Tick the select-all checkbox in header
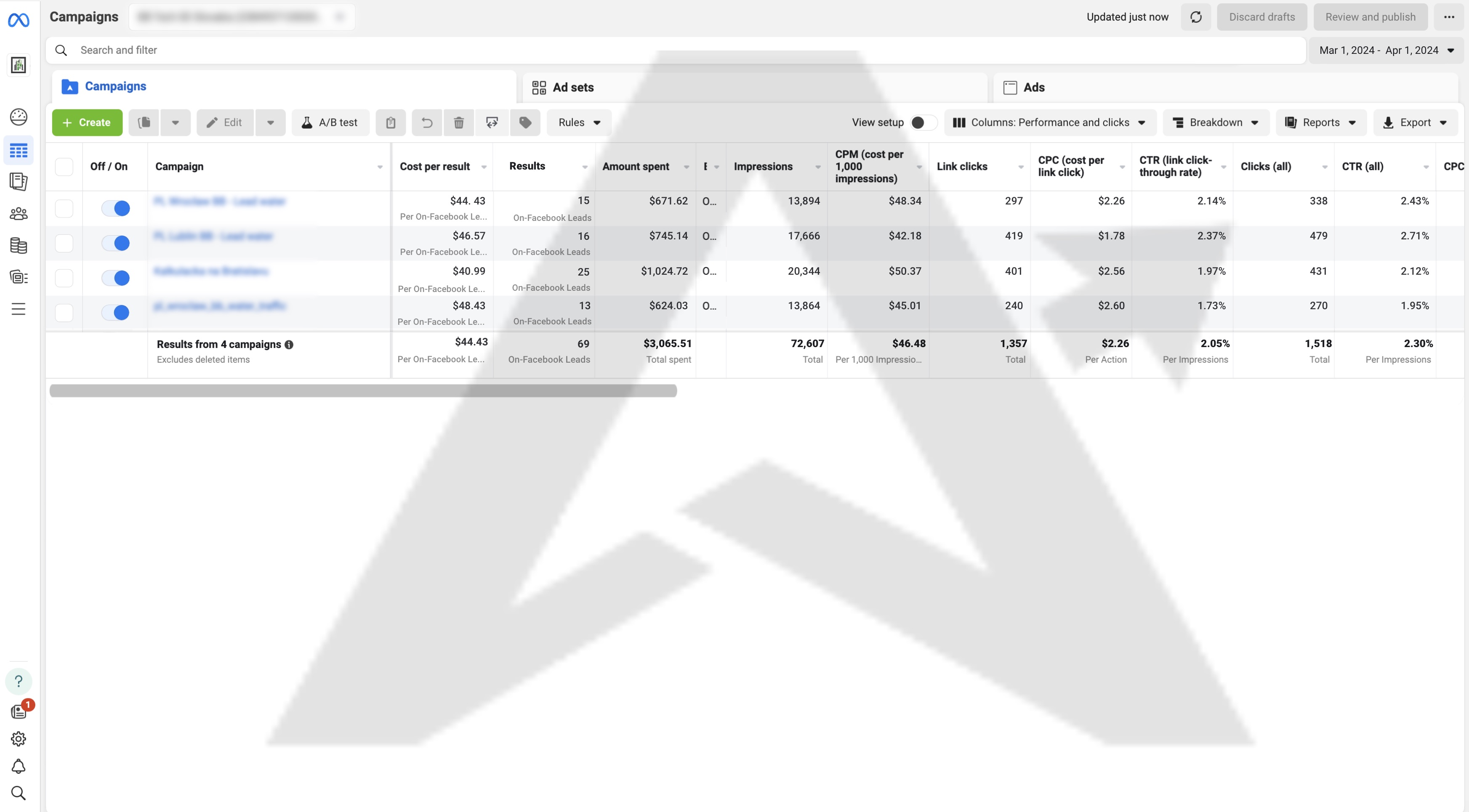This screenshot has height=812, width=1469. tap(64, 167)
